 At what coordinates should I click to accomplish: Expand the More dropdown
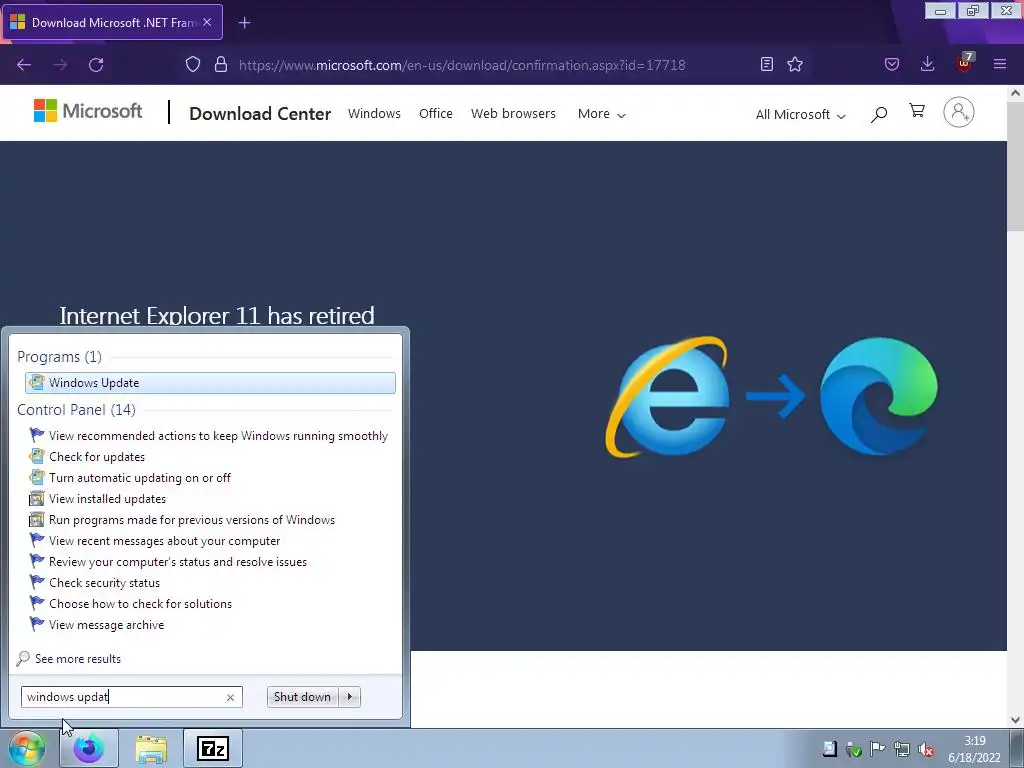point(601,114)
